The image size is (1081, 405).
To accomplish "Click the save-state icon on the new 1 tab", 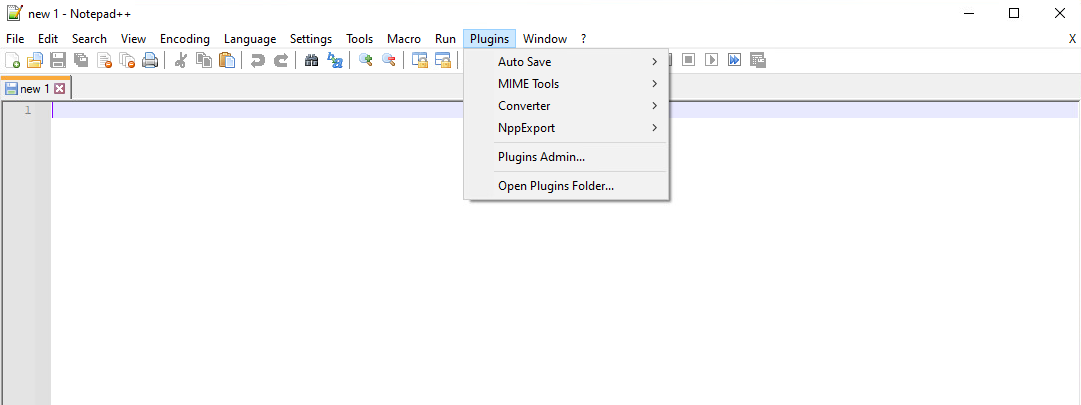I will 11,88.
